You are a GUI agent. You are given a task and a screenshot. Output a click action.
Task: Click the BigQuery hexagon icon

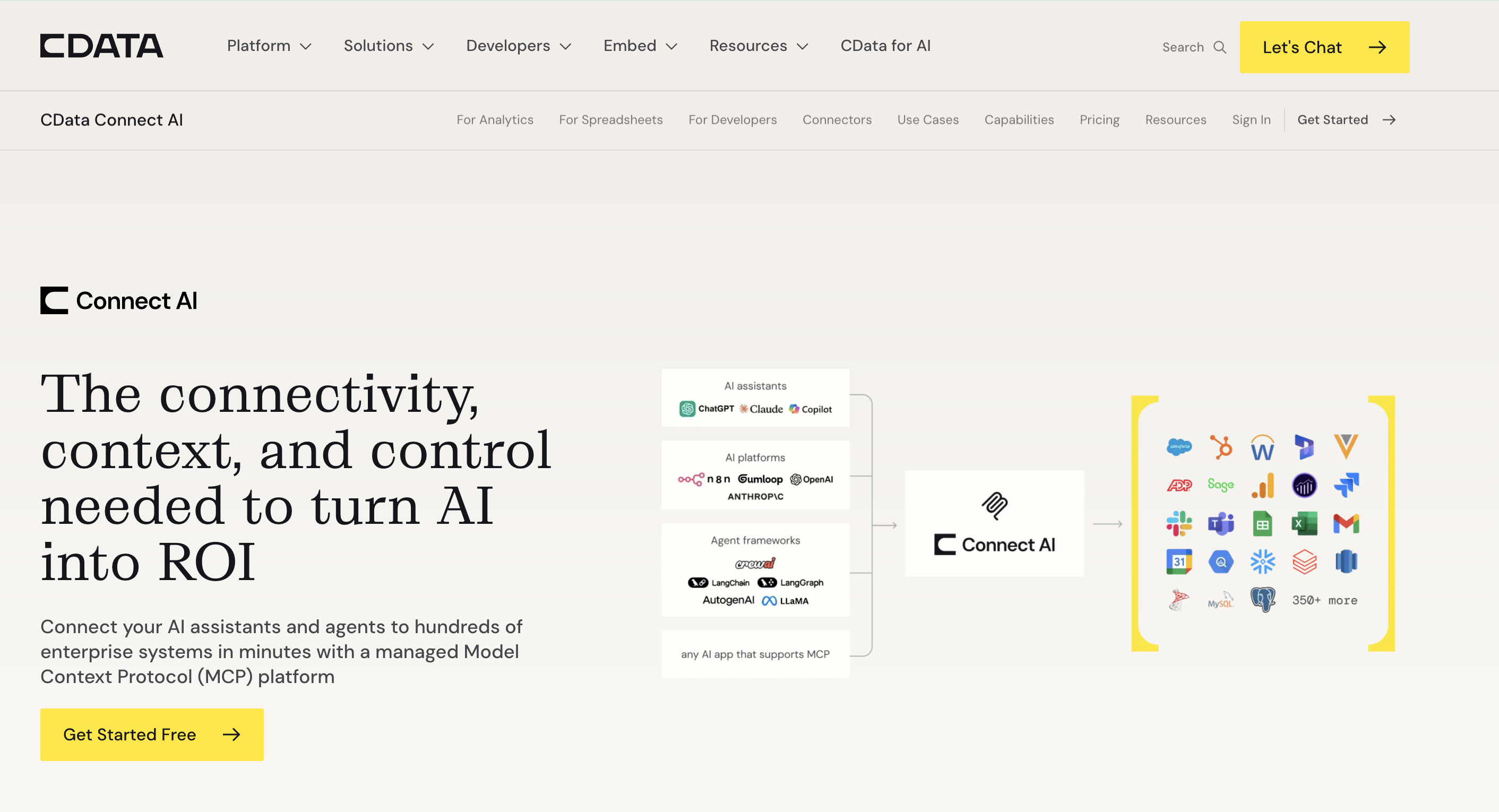[x=1221, y=562]
